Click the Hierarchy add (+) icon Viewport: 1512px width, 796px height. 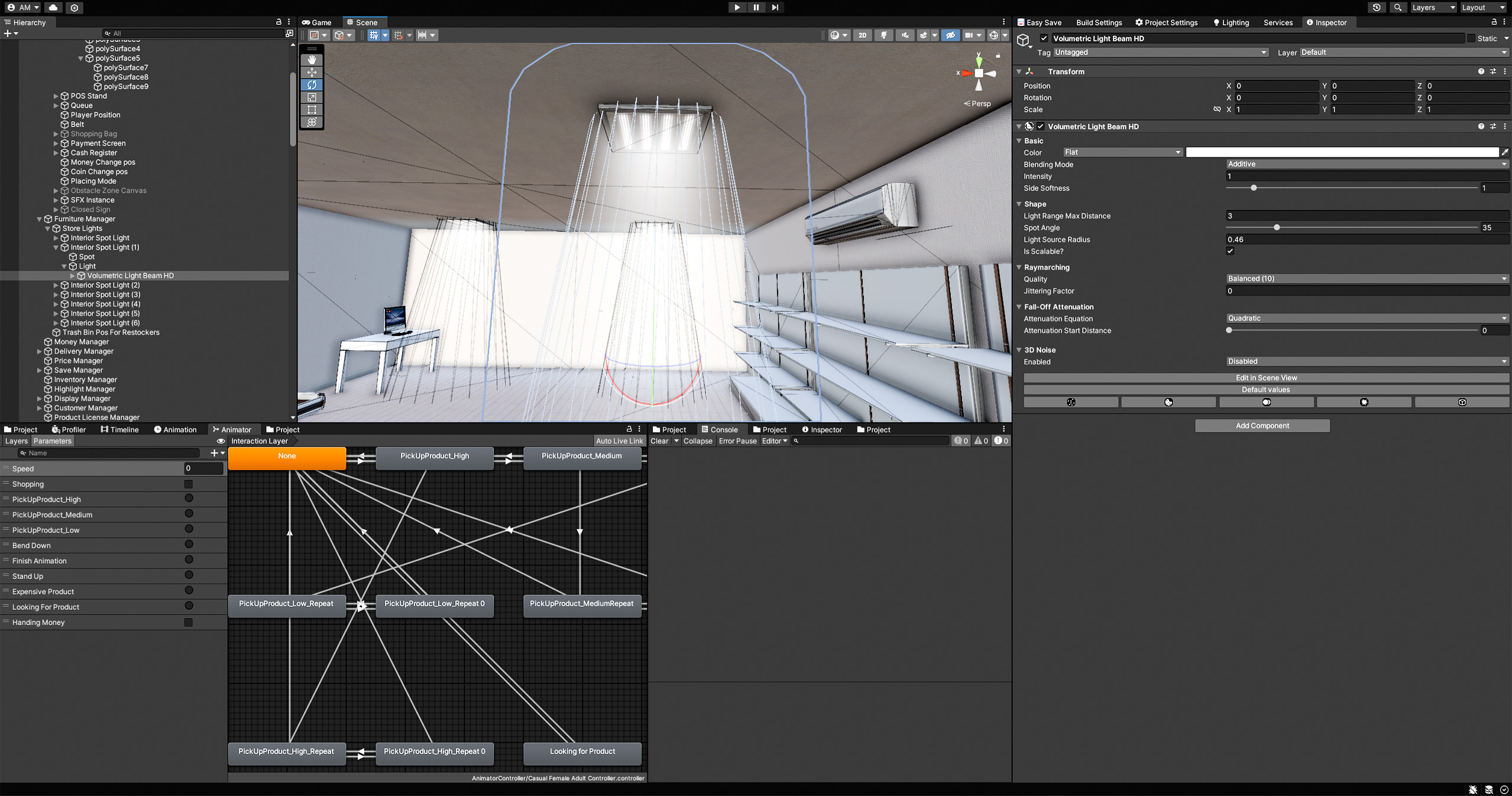pyautogui.click(x=8, y=33)
